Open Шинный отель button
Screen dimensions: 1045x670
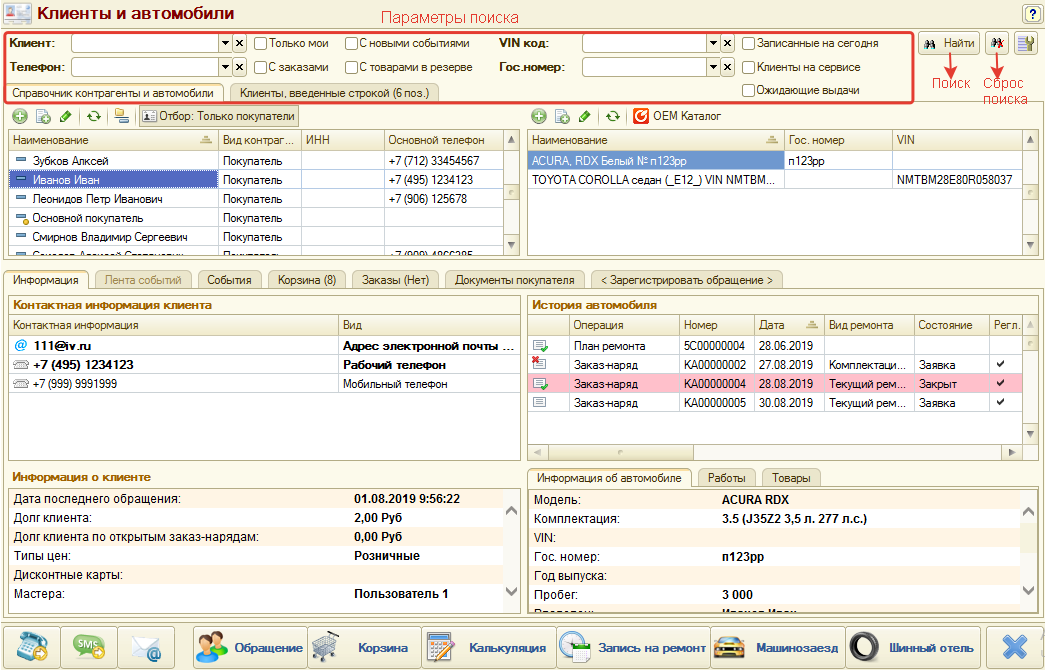tap(913, 647)
